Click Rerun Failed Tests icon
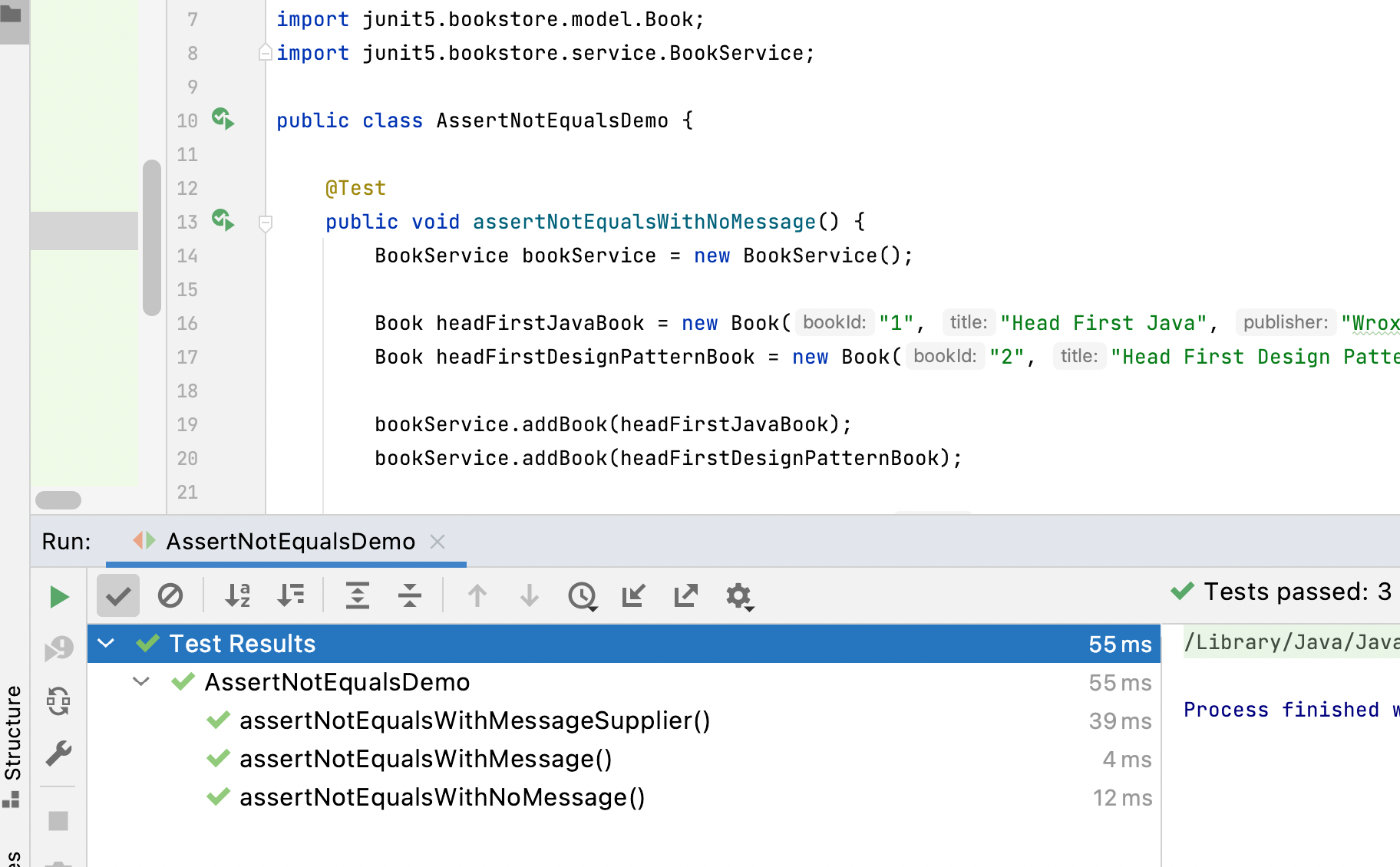 (x=59, y=648)
